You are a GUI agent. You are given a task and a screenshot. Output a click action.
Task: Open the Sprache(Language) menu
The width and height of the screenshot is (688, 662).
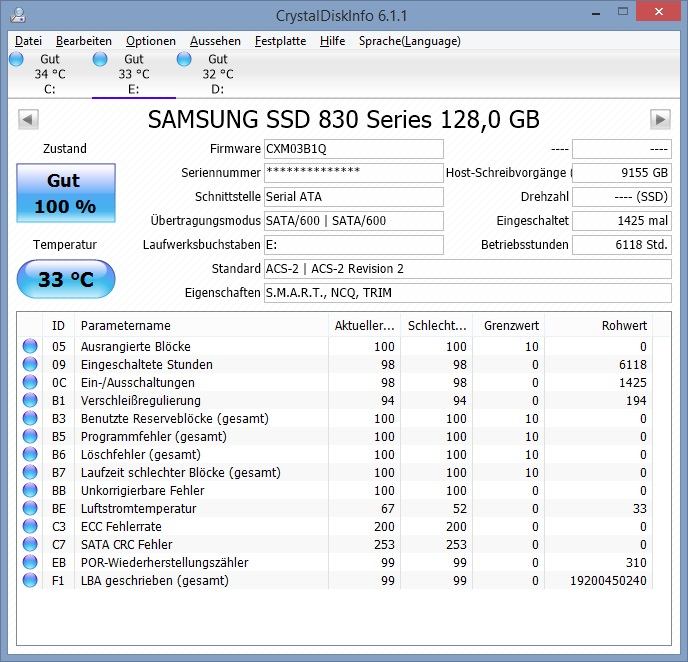(x=410, y=41)
